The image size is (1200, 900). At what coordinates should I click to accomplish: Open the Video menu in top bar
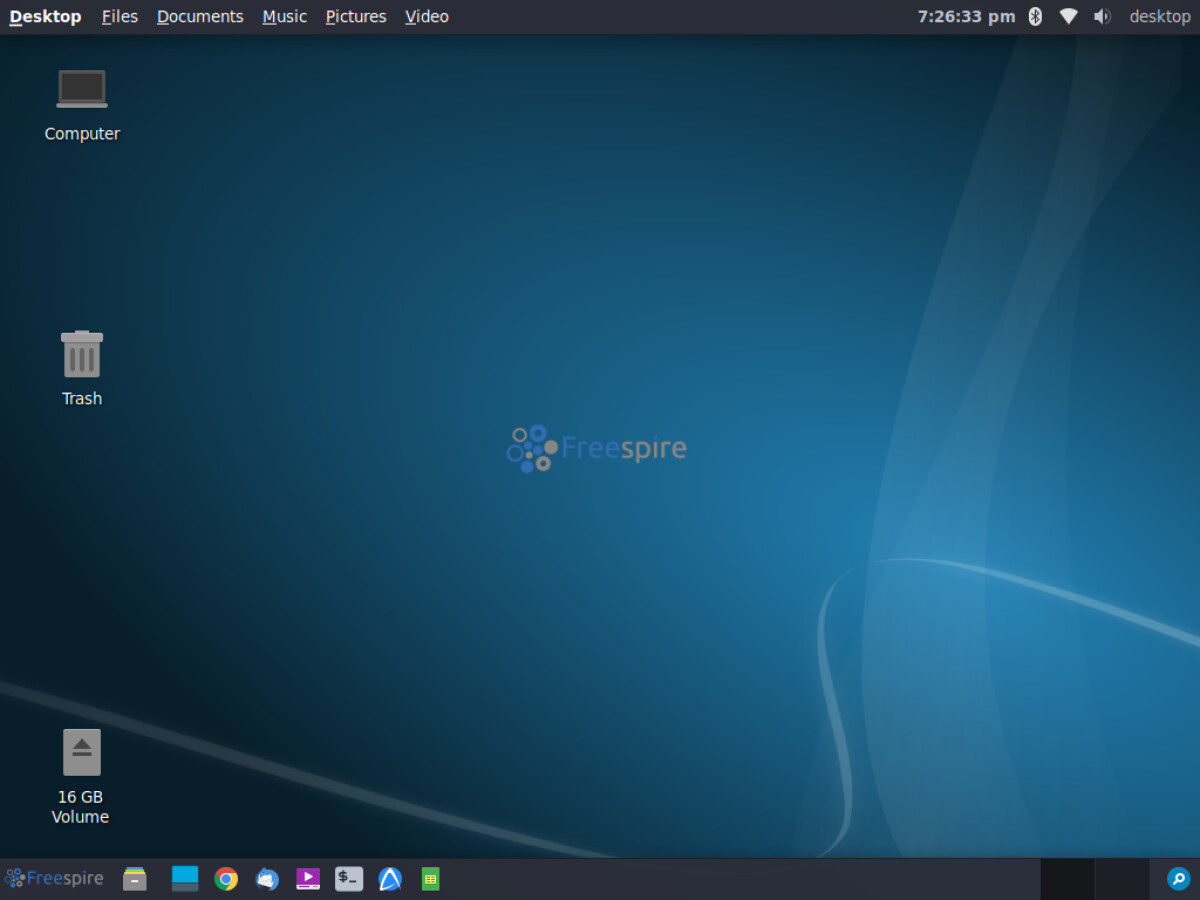pos(427,16)
